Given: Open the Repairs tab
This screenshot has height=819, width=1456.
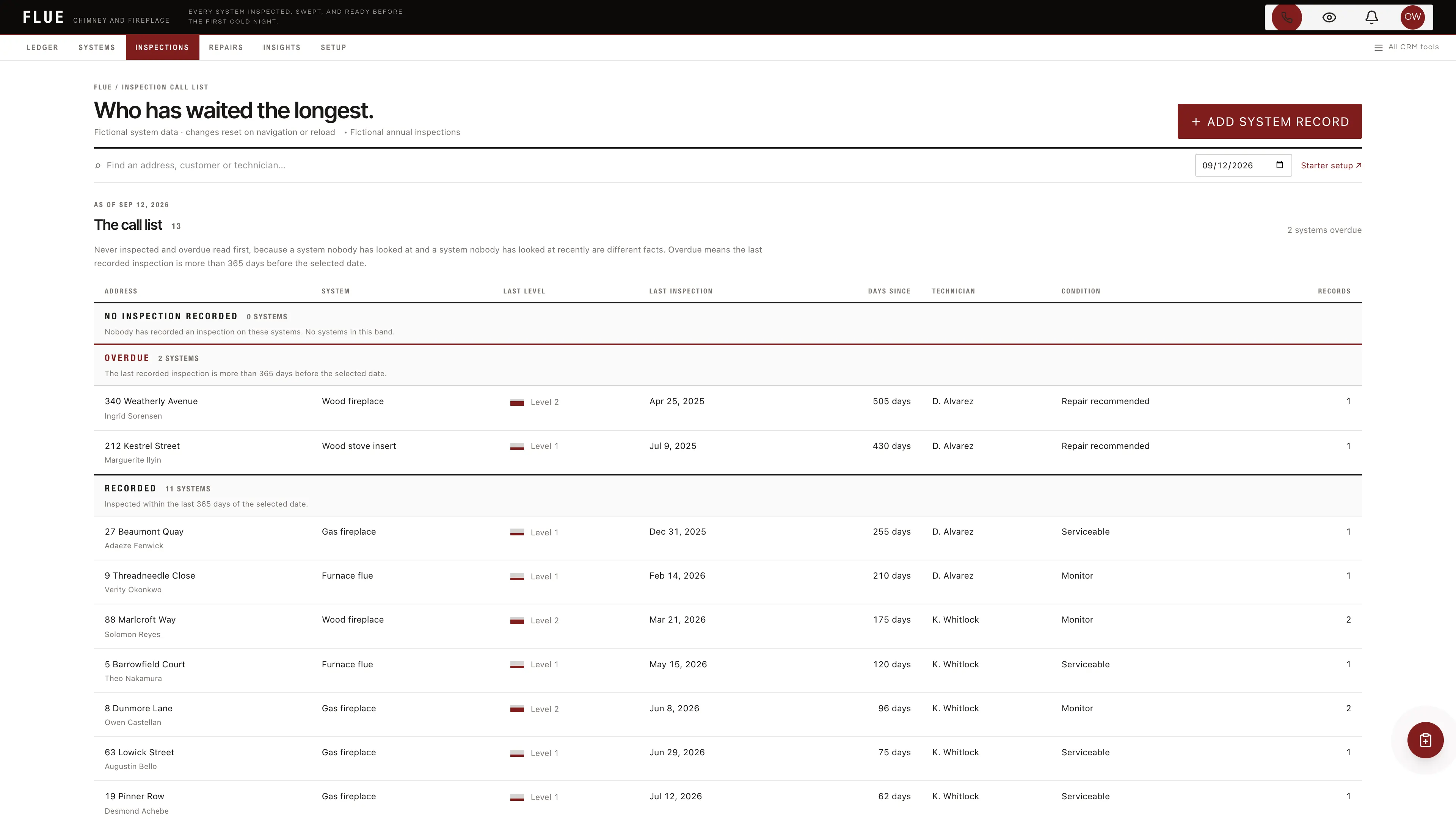Looking at the screenshot, I should (x=226, y=47).
